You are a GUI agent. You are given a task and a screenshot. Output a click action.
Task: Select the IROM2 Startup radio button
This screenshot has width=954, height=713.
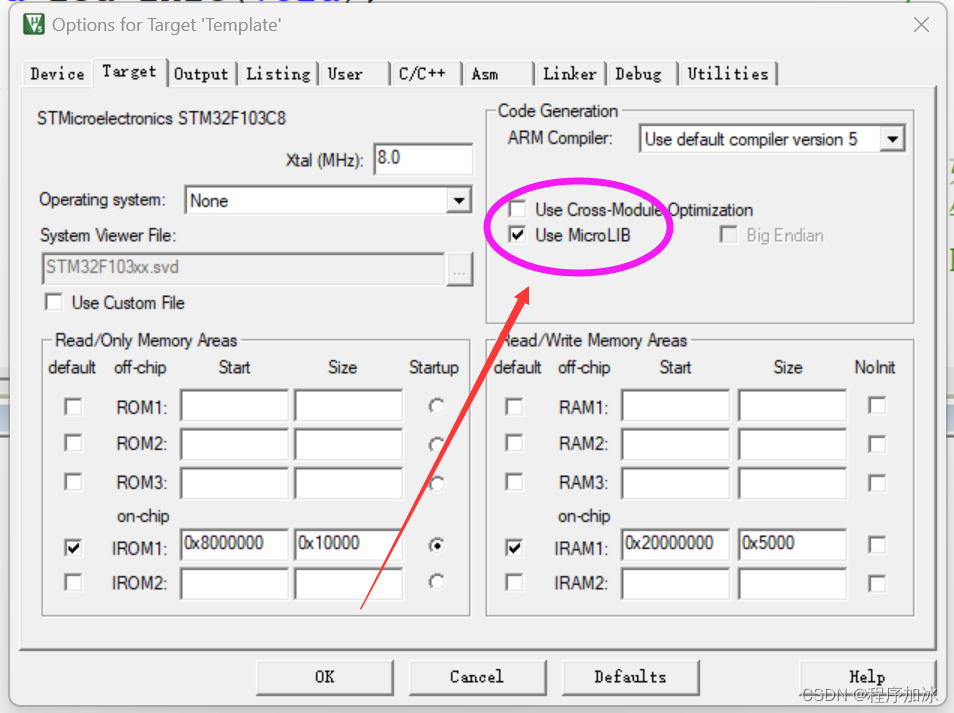[436, 582]
